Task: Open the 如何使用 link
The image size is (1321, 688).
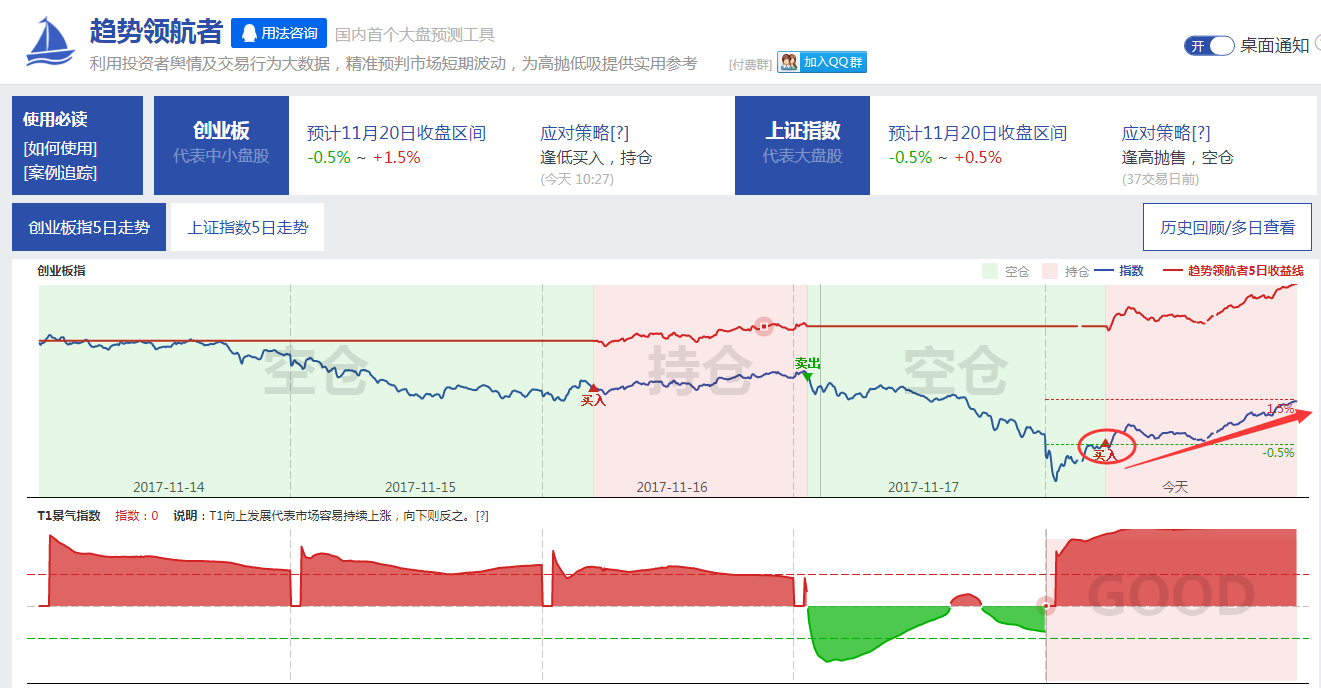Action: (60, 148)
